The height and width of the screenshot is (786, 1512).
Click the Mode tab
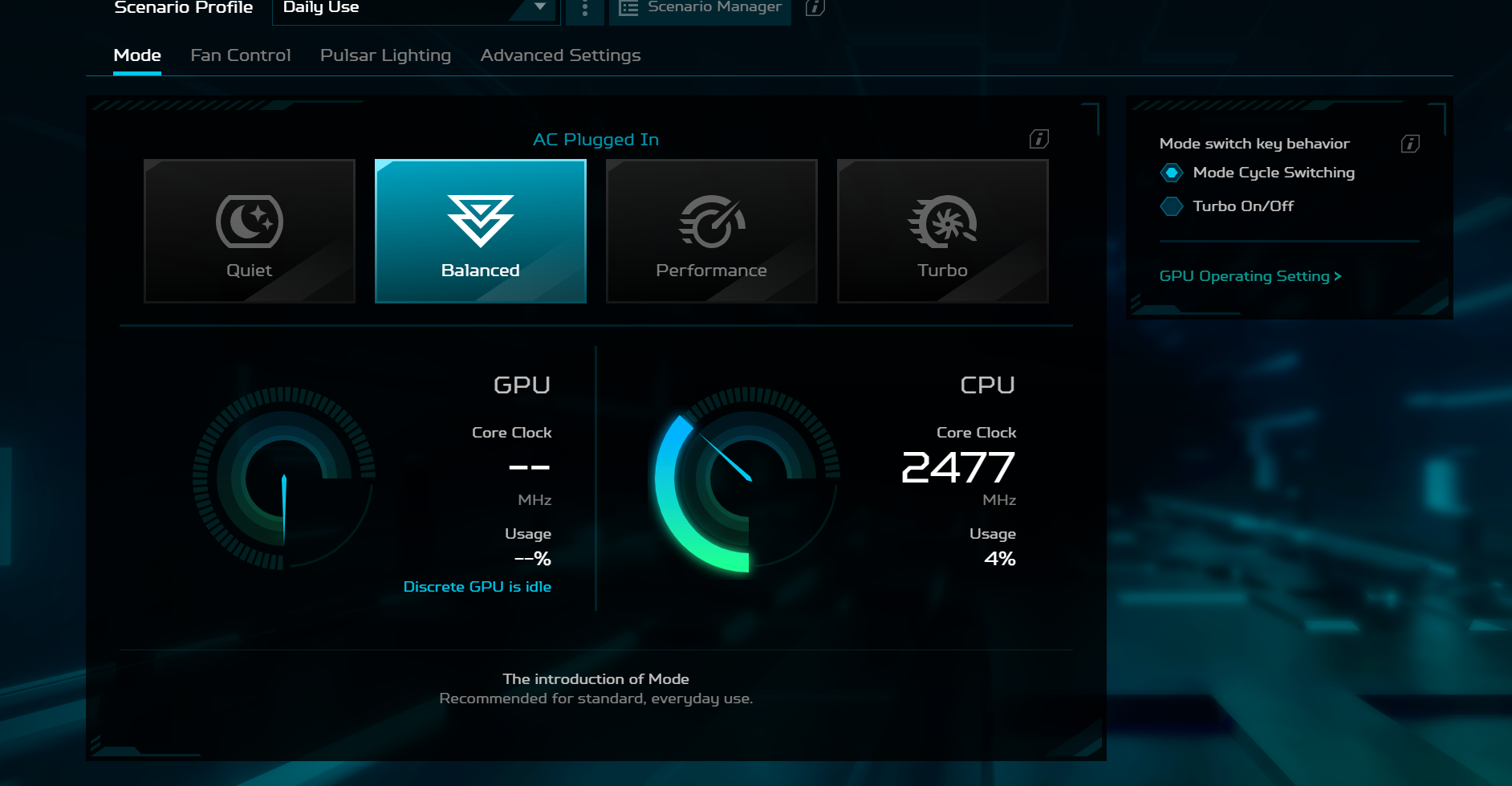pos(137,55)
